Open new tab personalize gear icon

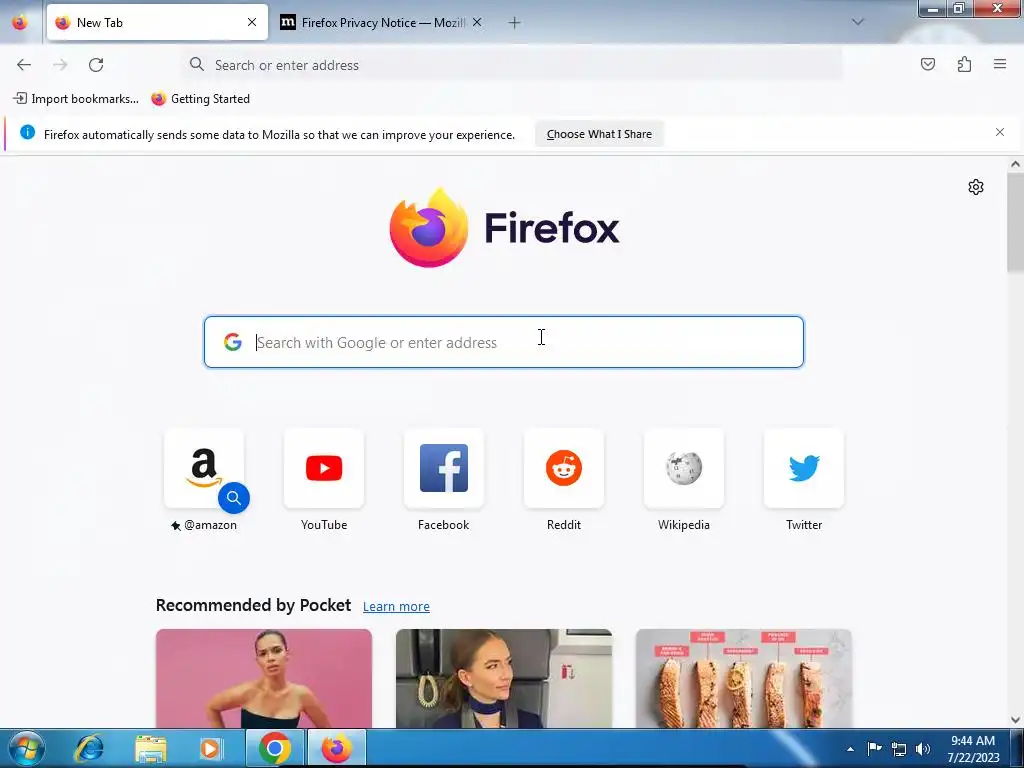pyautogui.click(x=976, y=187)
